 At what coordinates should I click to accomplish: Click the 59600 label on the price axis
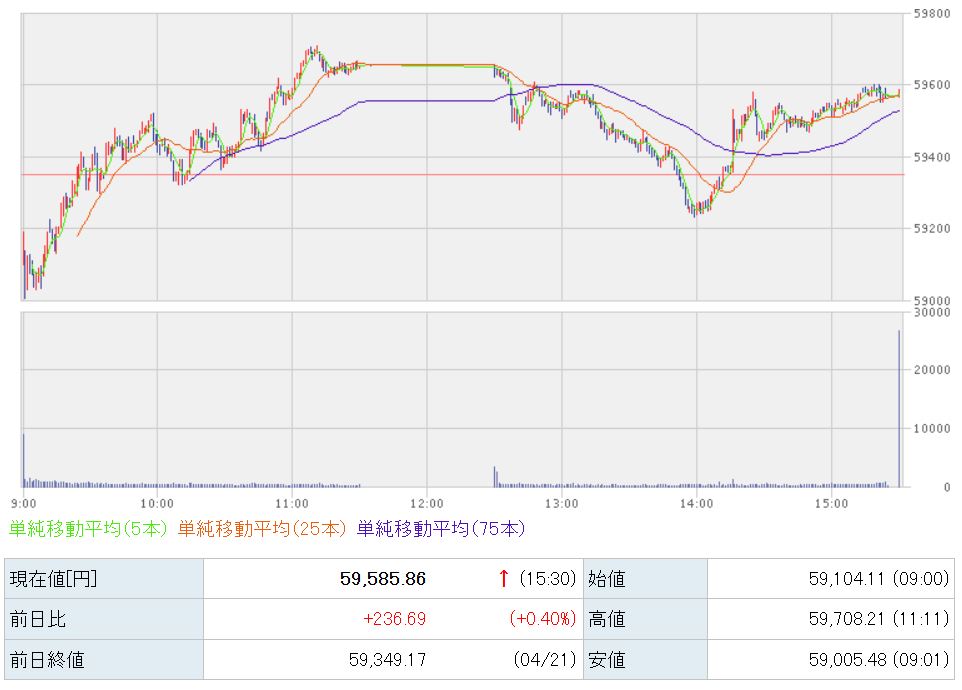coord(932,86)
